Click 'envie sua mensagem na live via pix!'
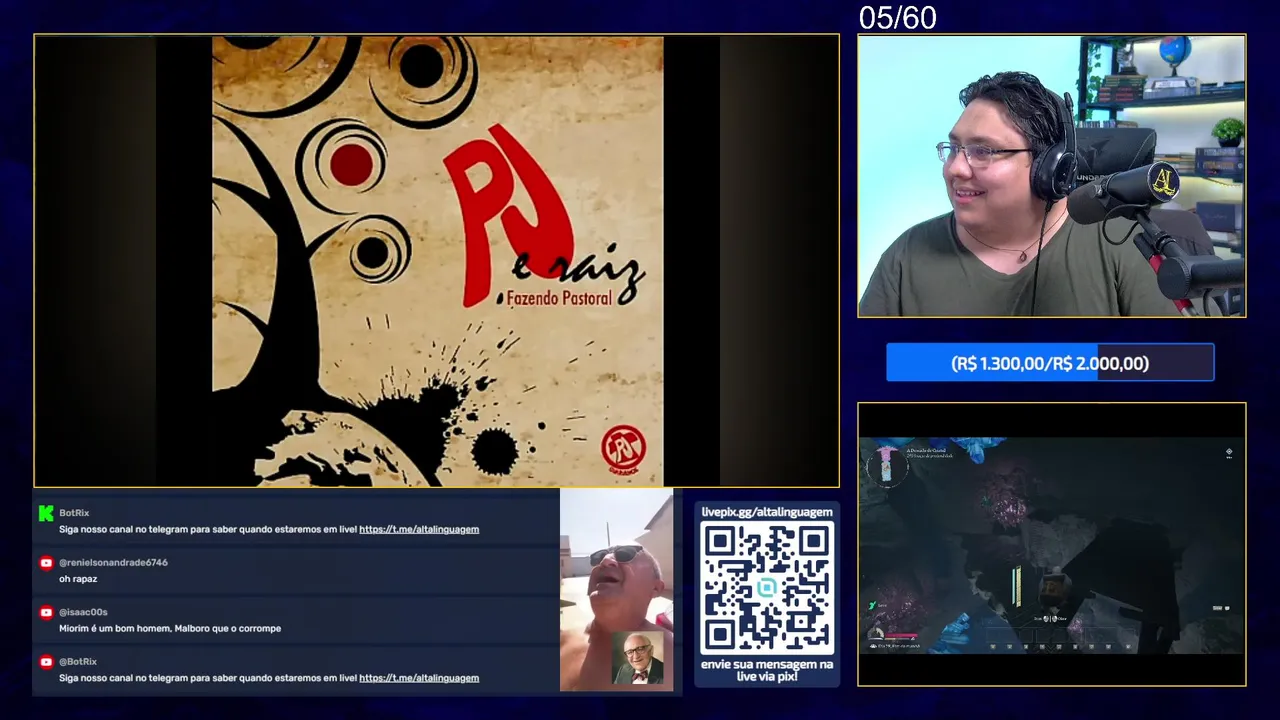The width and height of the screenshot is (1280, 720). pyautogui.click(x=767, y=671)
